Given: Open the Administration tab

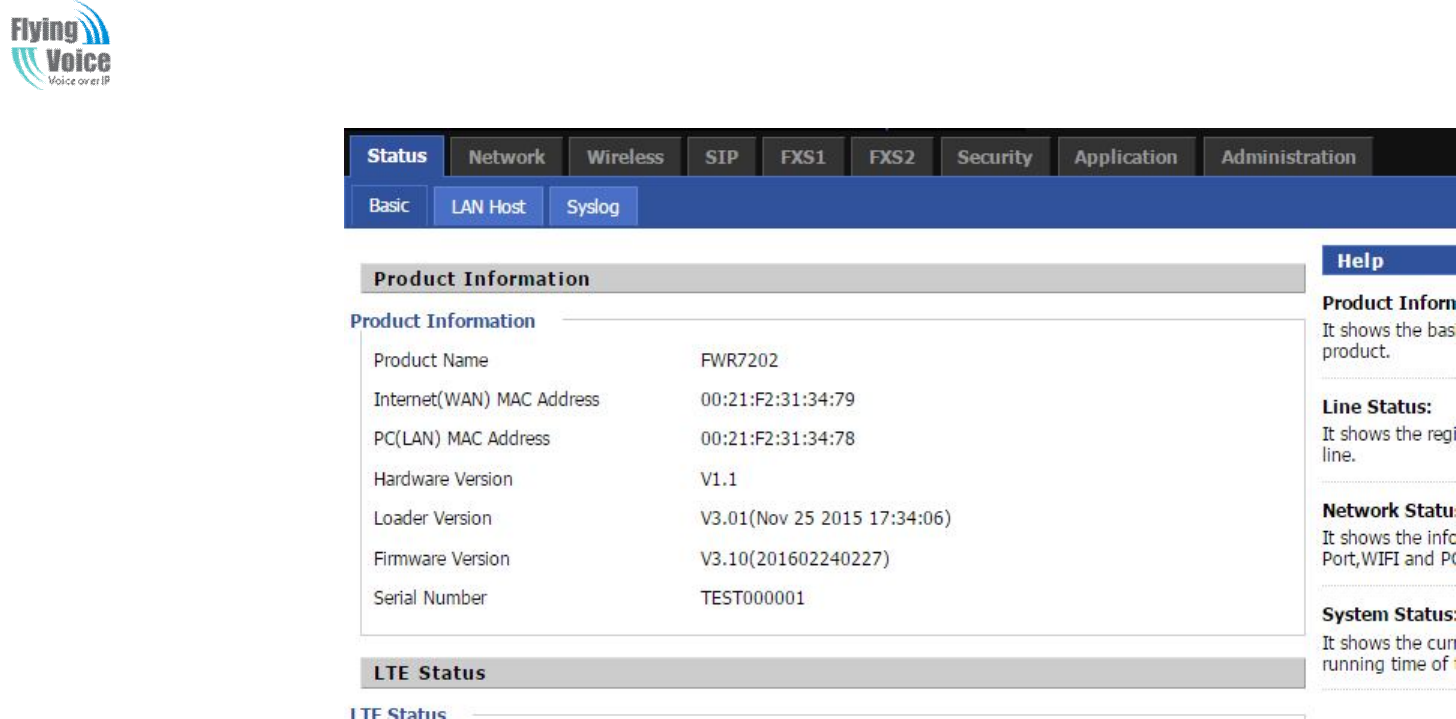Looking at the screenshot, I should [1288, 157].
